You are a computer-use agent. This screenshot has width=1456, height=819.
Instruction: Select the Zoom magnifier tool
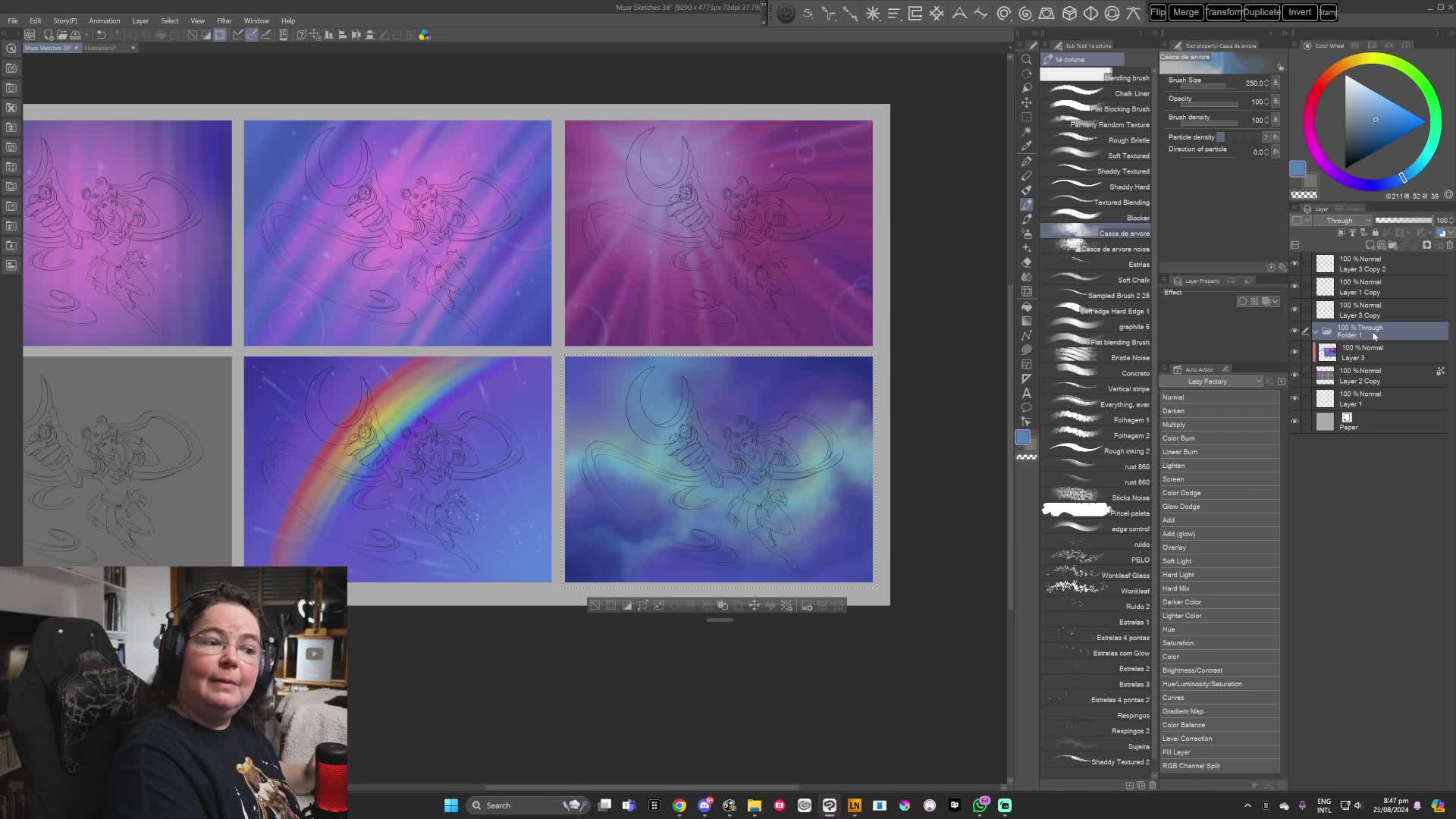(x=1027, y=59)
